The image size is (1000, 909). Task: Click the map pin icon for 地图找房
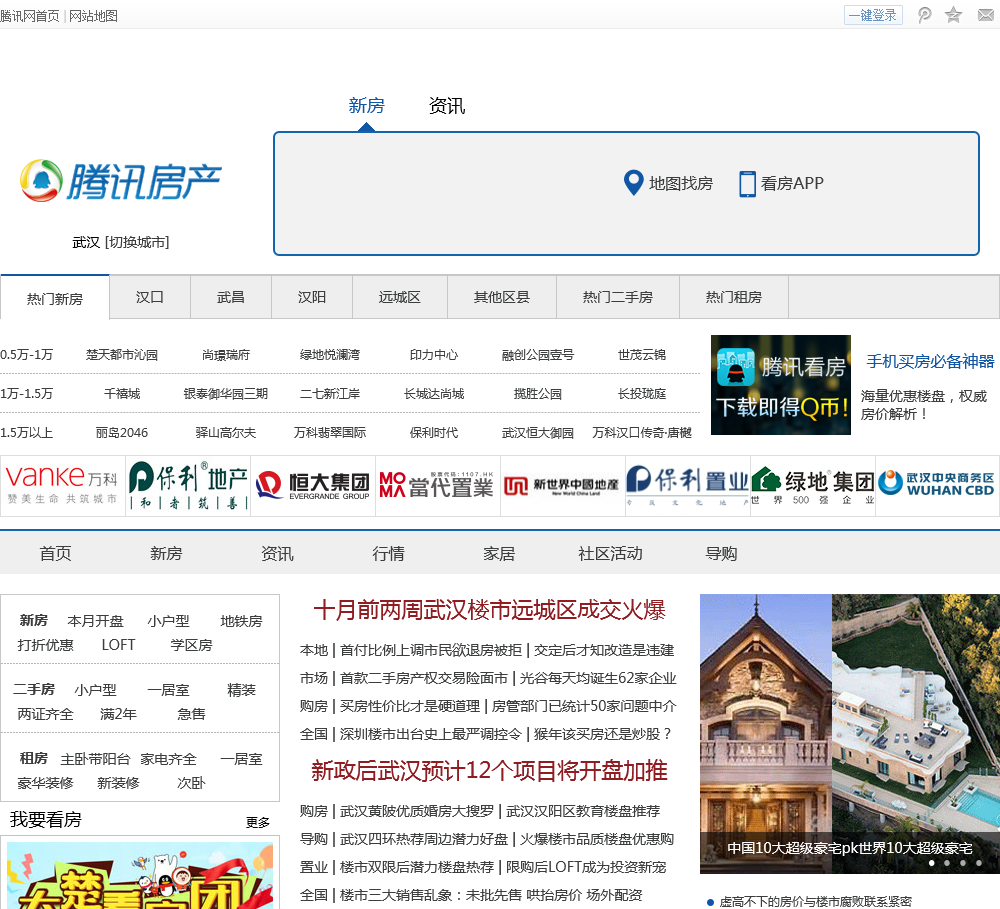coord(633,183)
